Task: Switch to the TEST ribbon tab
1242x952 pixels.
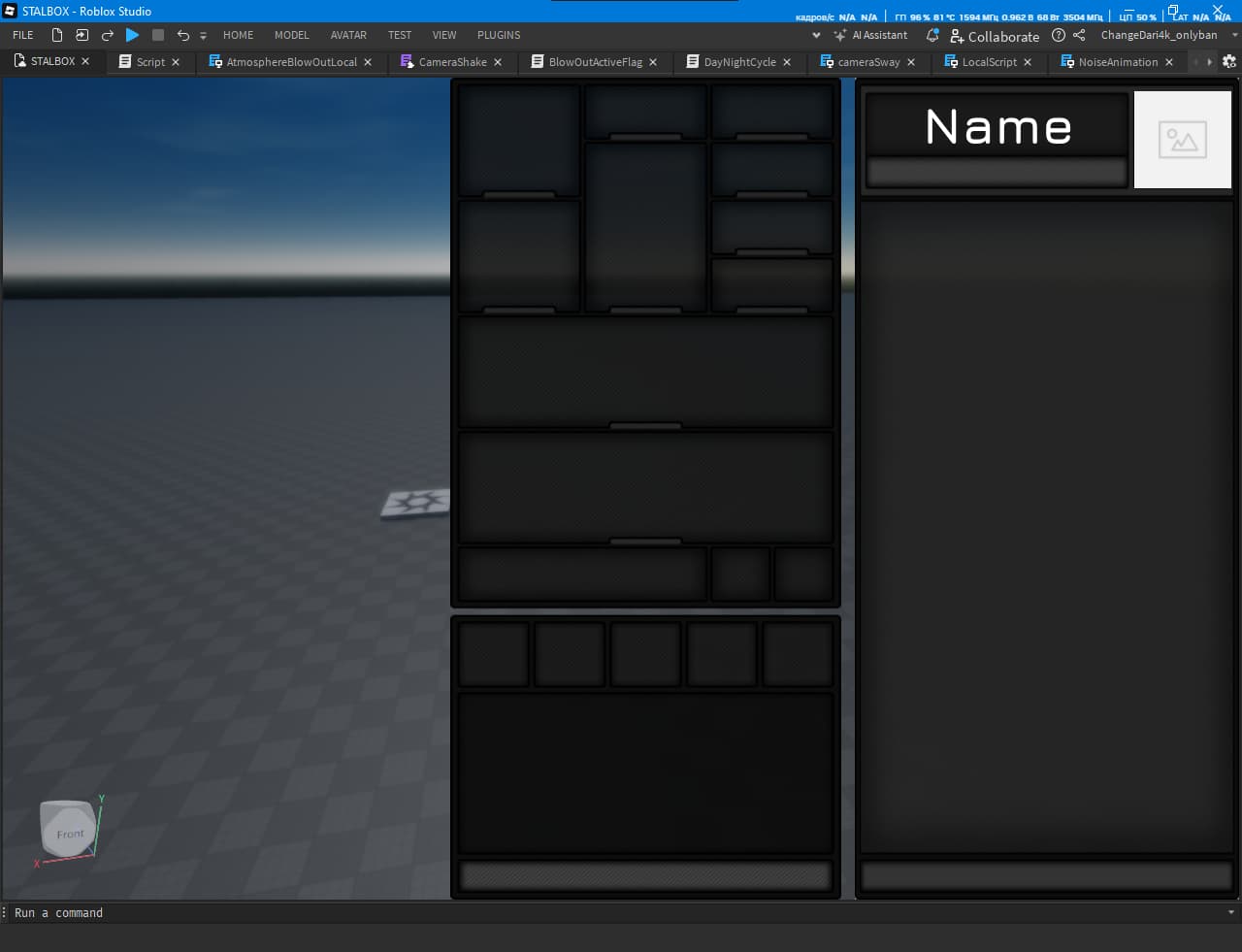Action: coord(400,35)
